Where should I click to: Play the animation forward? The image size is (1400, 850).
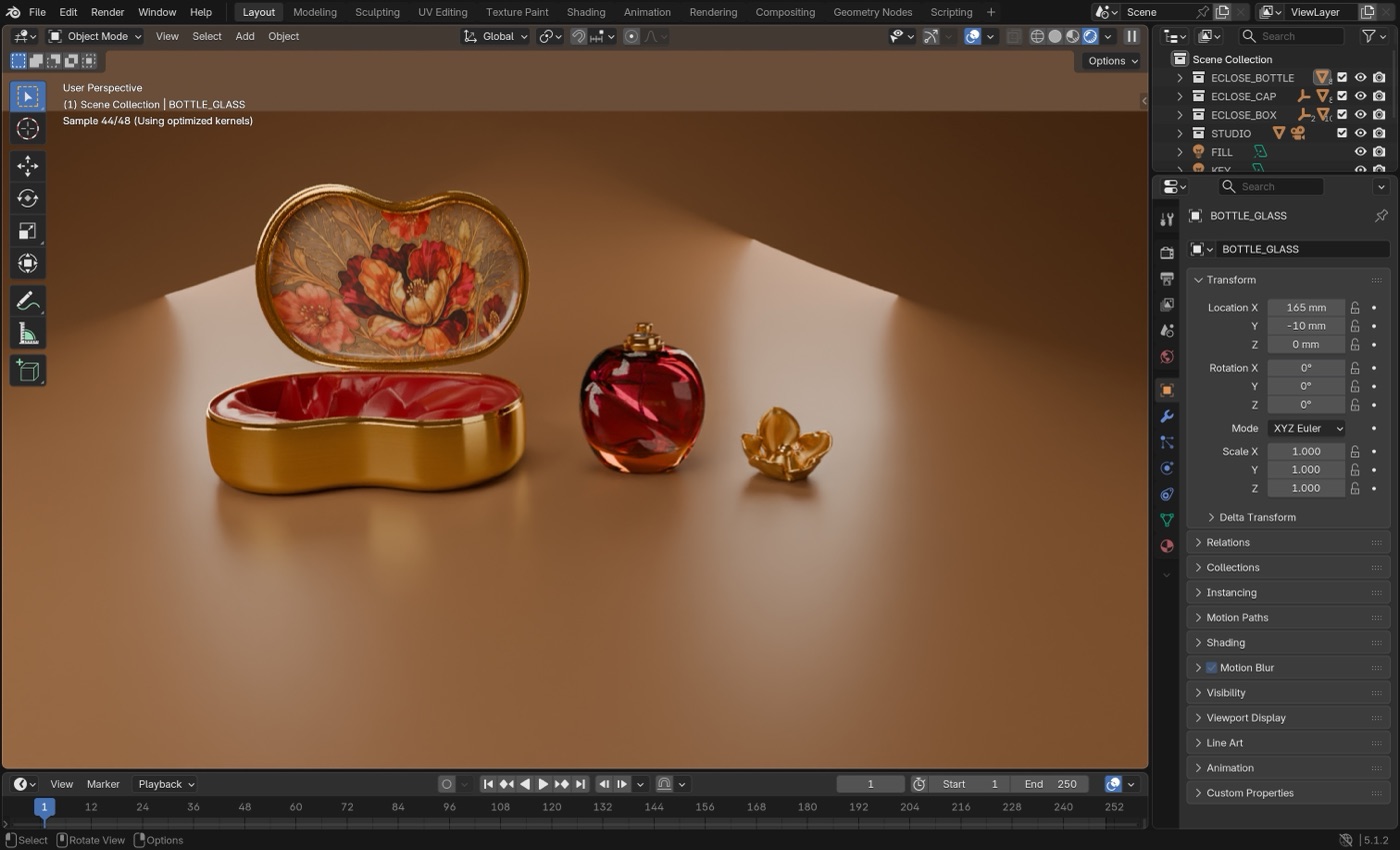(543, 784)
